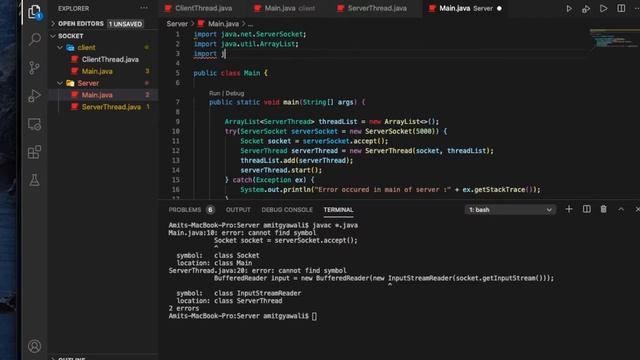The width and height of the screenshot is (640, 360).
Task: Open the Output panel tab
Action: pos(238,210)
